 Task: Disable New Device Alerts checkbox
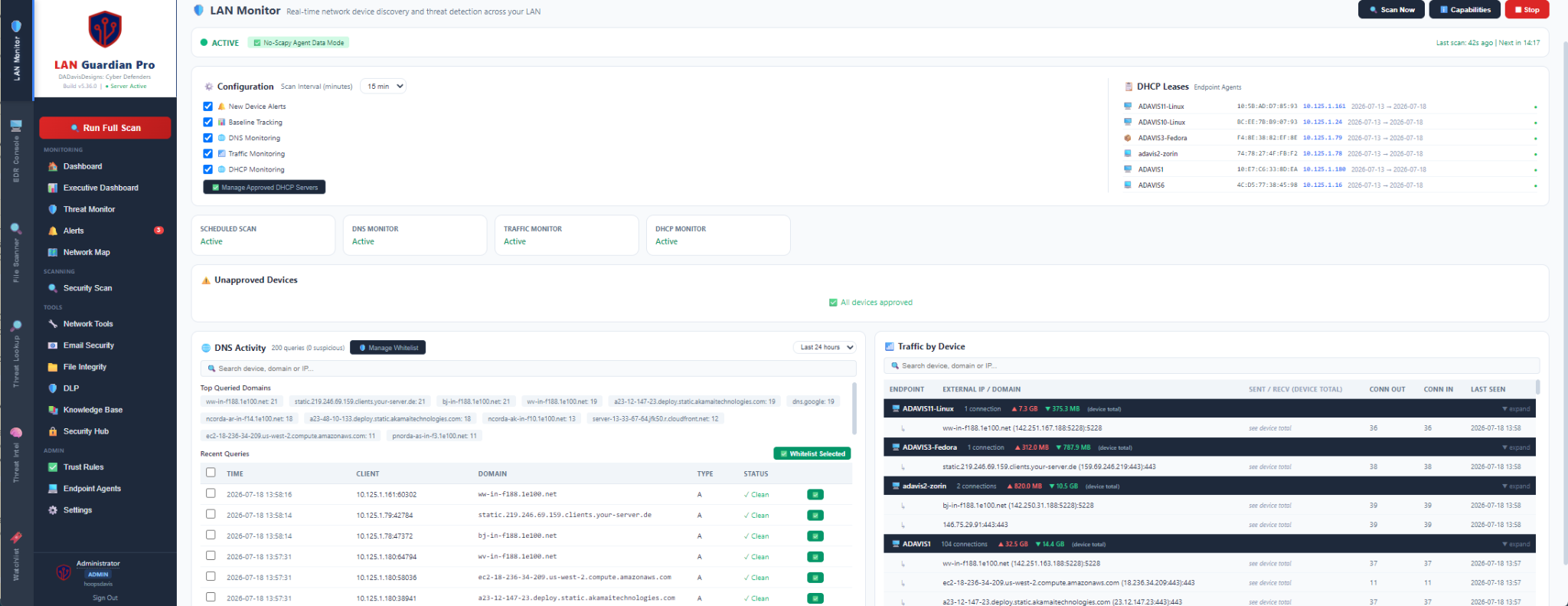pos(207,106)
